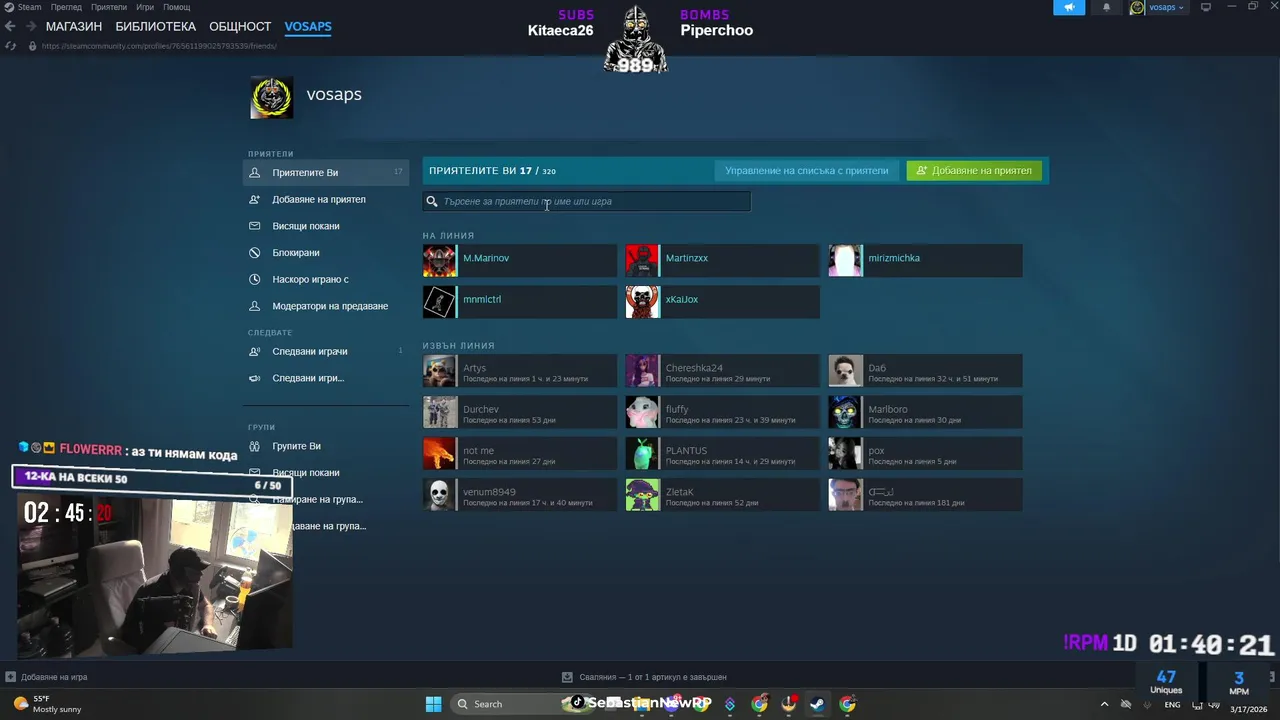Click the friends icon beside Приятелите Ви

(x=255, y=172)
